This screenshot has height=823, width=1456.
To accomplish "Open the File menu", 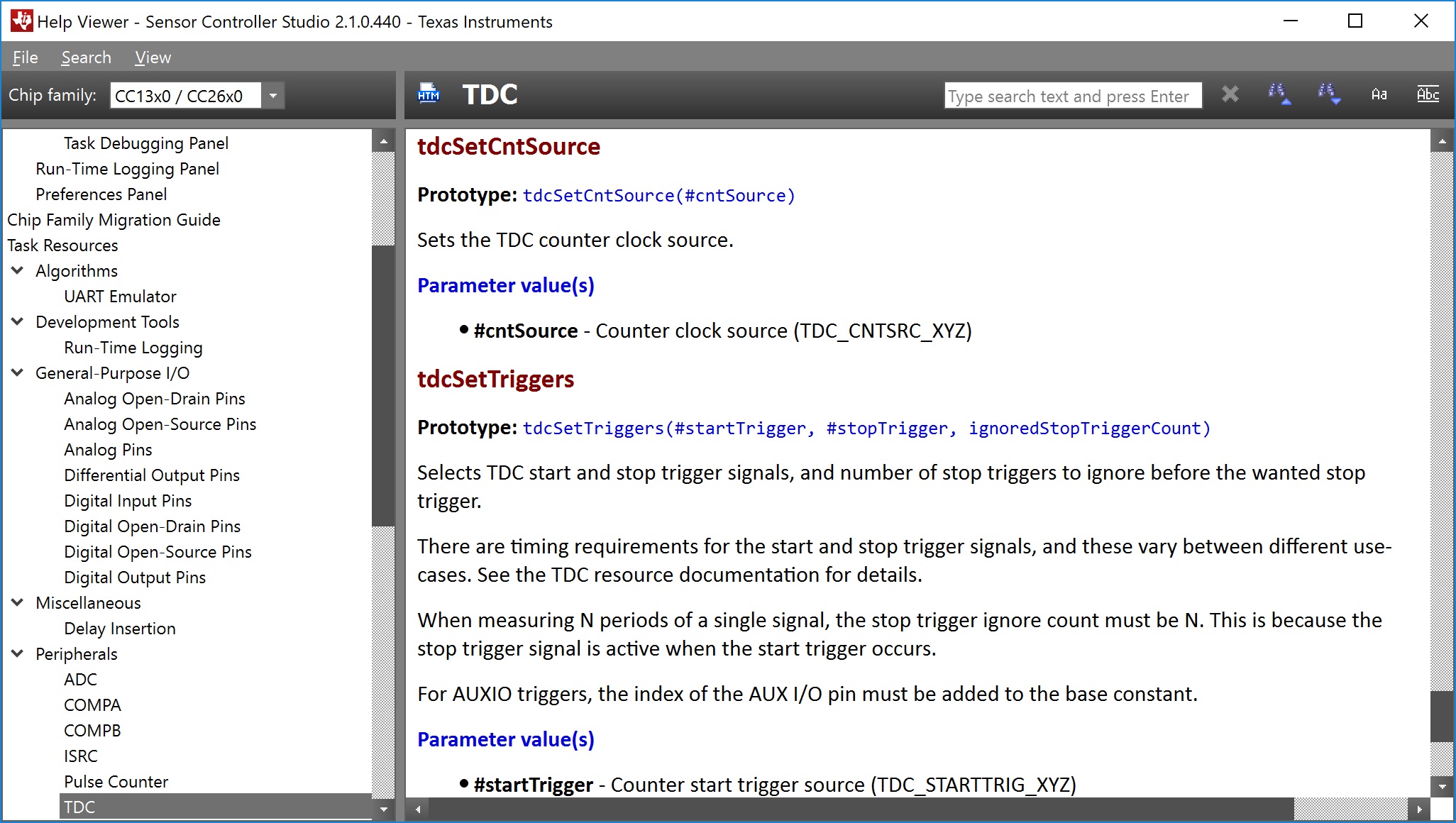I will (x=25, y=57).
